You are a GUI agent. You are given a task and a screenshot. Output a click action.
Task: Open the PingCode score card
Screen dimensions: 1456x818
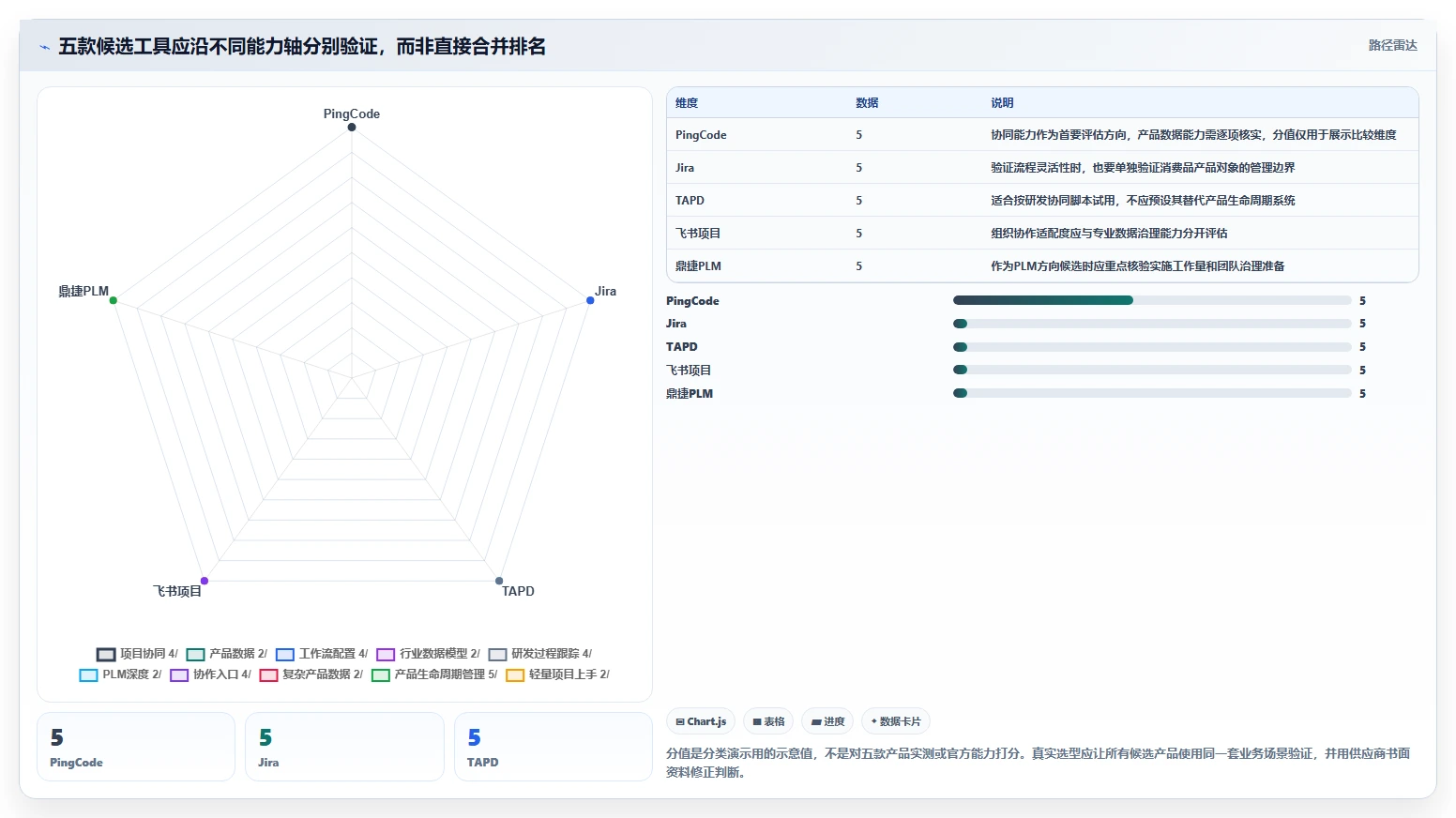click(136, 747)
